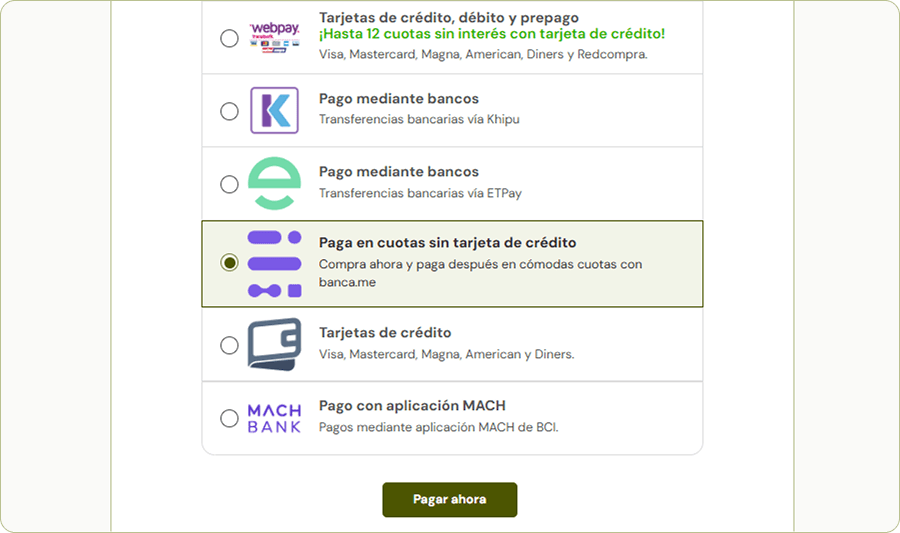This screenshot has width=900, height=533.
Task: Select the MACH application radio button
Action: (229, 418)
